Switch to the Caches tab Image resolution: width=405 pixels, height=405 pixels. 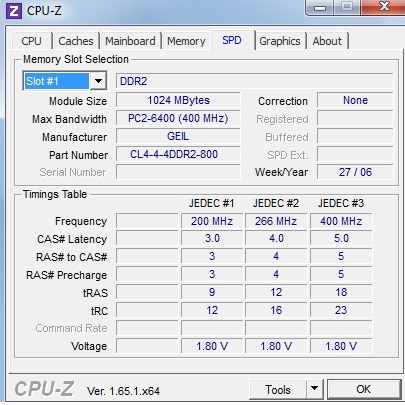click(x=76, y=41)
